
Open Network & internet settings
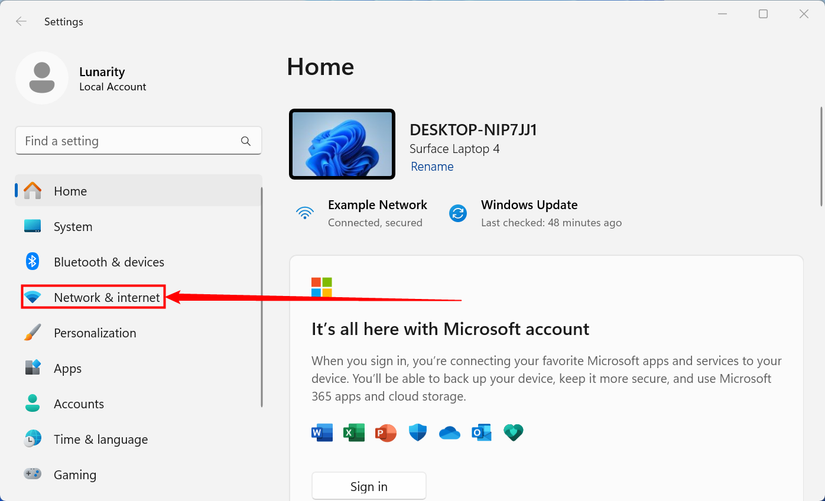point(93,297)
